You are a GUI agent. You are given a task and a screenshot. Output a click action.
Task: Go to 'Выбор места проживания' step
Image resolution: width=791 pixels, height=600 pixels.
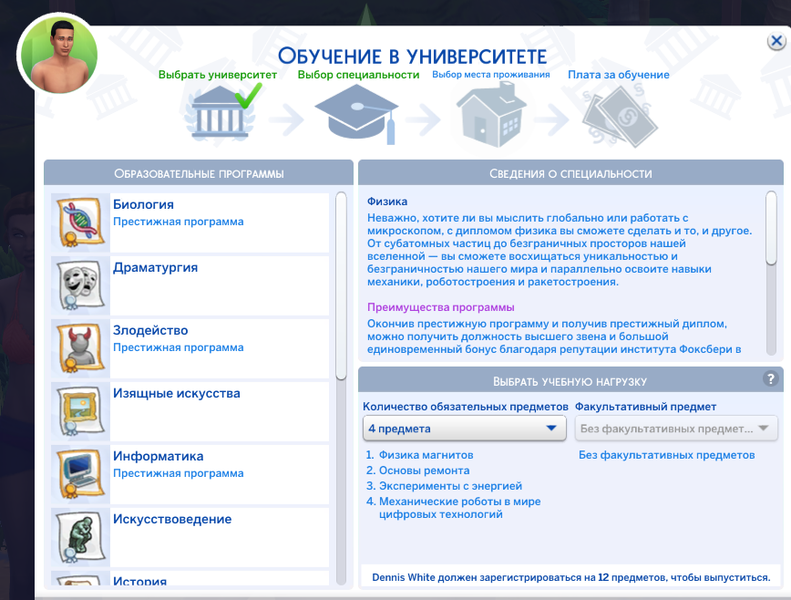[x=490, y=75]
